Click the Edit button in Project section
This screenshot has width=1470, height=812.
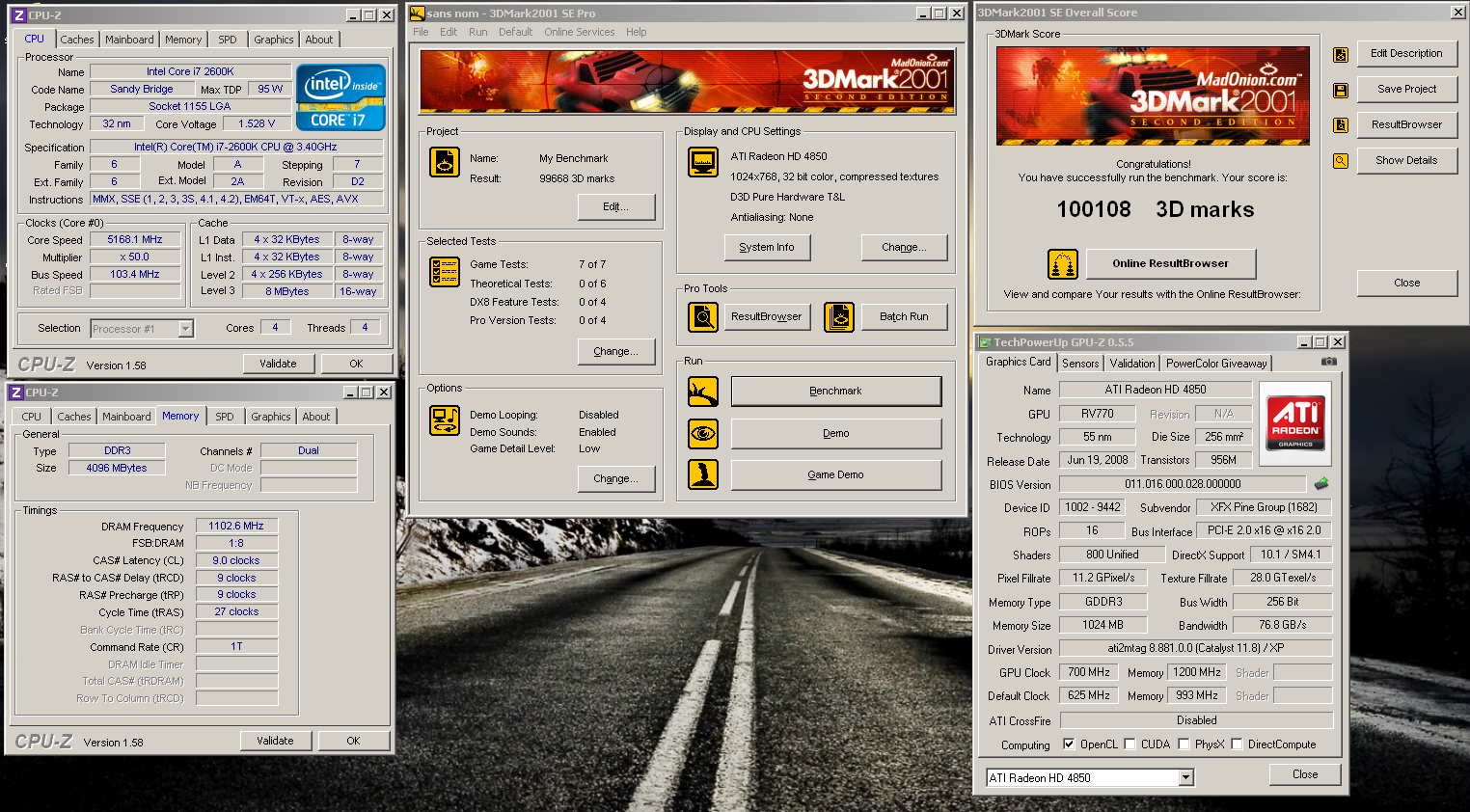click(615, 207)
